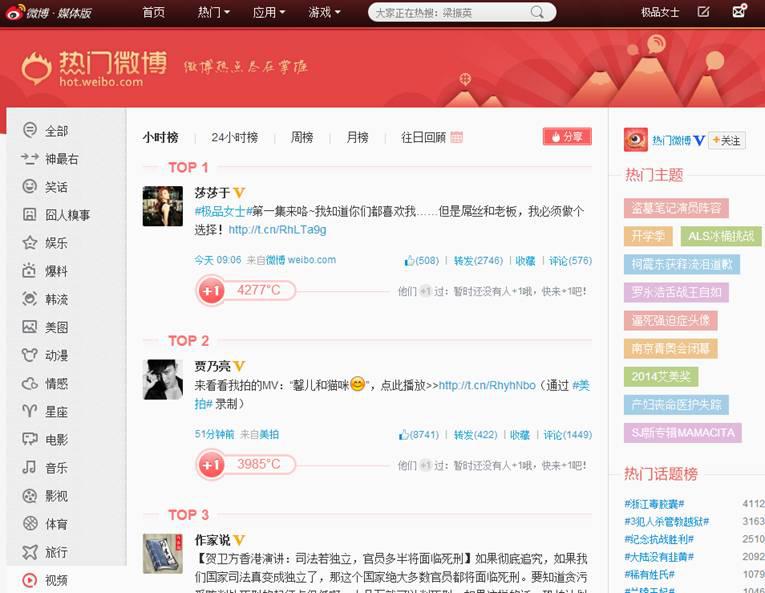This screenshot has height=593, width=765.
Task: Click the Weibo logo in top bar
Action: (x=49, y=13)
